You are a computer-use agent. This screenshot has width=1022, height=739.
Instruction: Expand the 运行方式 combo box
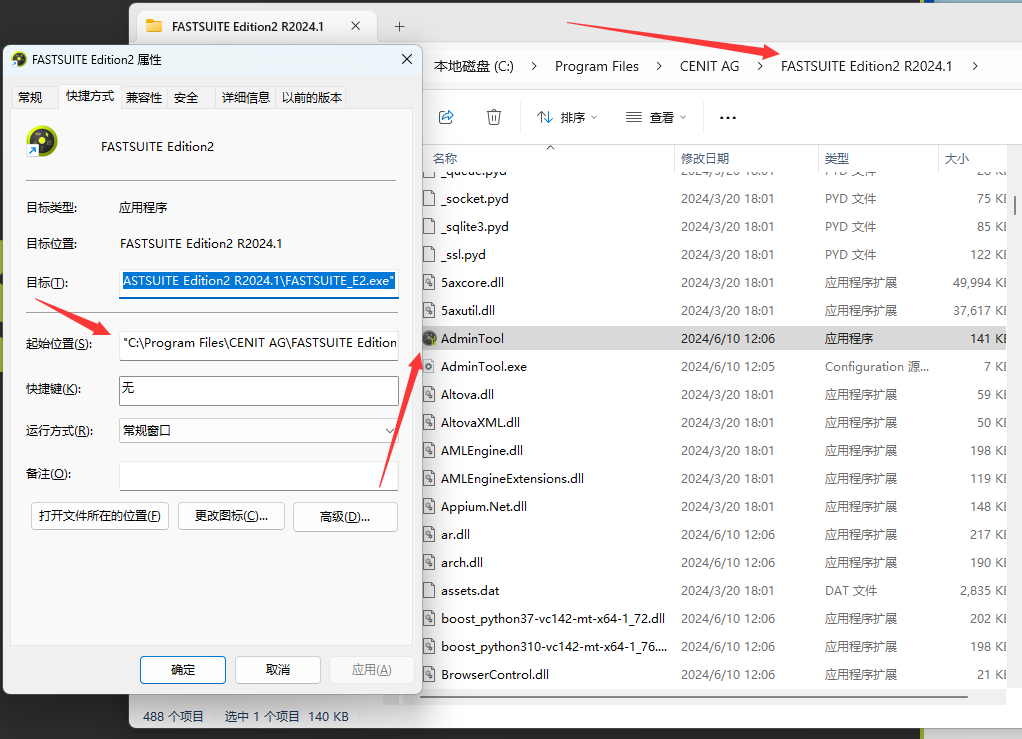click(x=389, y=431)
